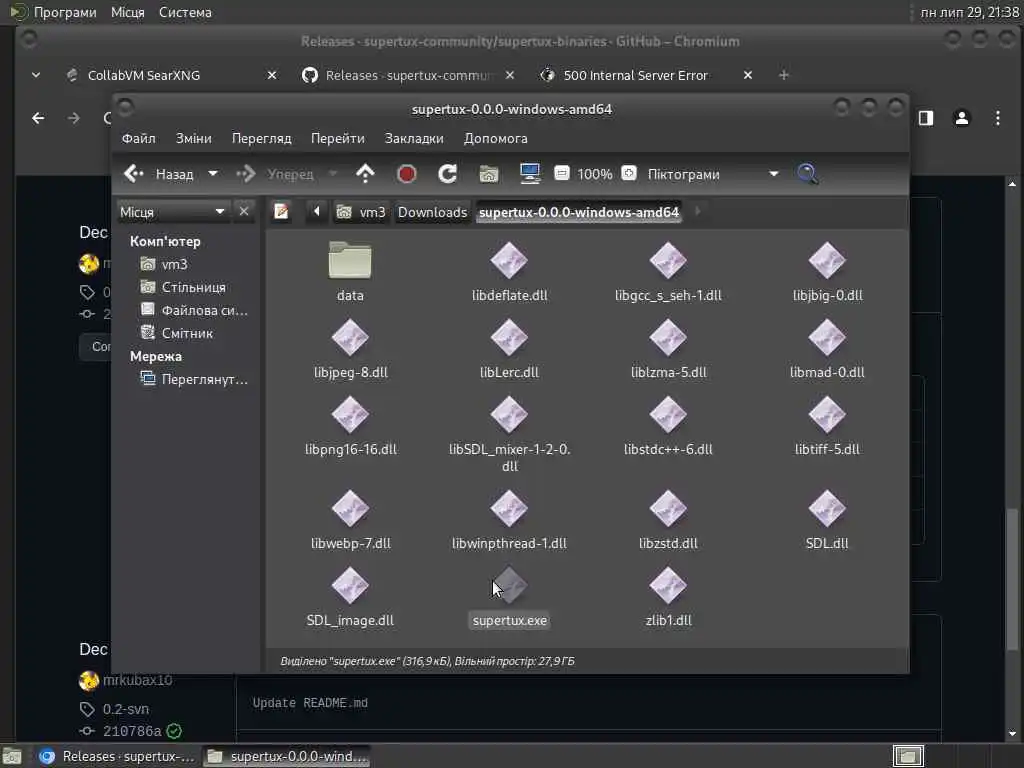The width and height of the screenshot is (1024, 768).
Task: Switch to 500 Internal Server Error tab
Action: [645, 75]
